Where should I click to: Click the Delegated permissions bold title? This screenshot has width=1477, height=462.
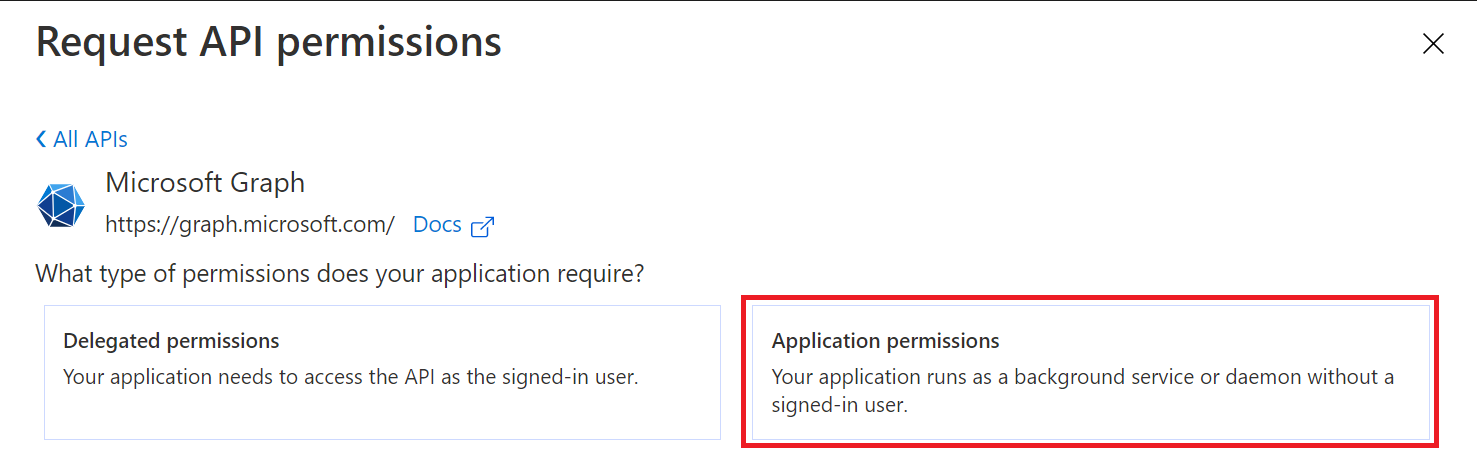point(171,341)
